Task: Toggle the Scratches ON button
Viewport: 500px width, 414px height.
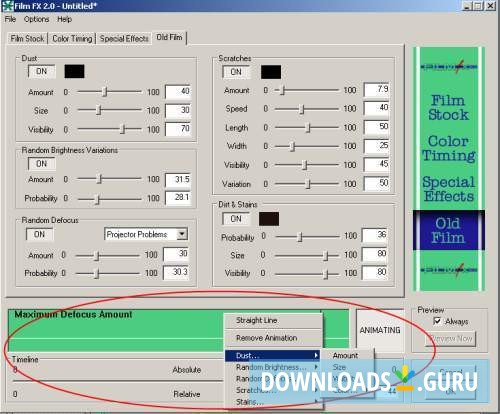Action: point(236,72)
